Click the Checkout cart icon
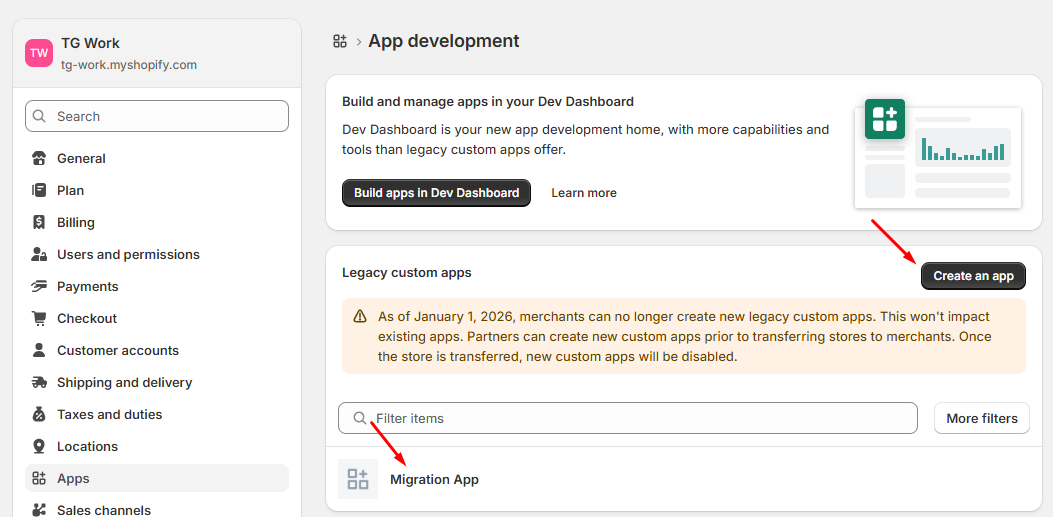This screenshot has height=517, width=1053. tap(39, 318)
